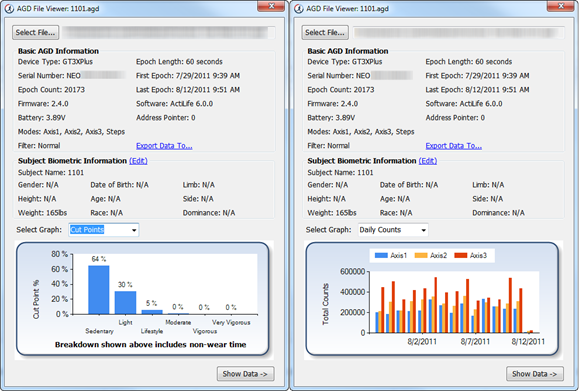Click 'Weight: 165lbs' in left window
The height and width of the screenshot is (391, 579).
point(42,213)
